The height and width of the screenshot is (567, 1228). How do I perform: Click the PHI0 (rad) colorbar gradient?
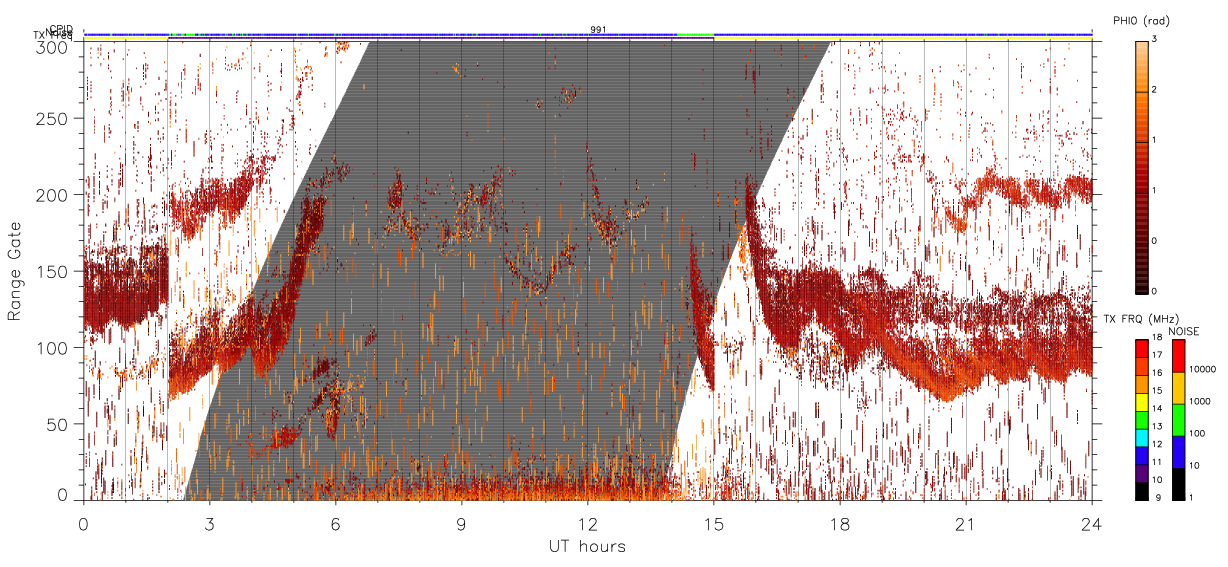point(1141,167)
